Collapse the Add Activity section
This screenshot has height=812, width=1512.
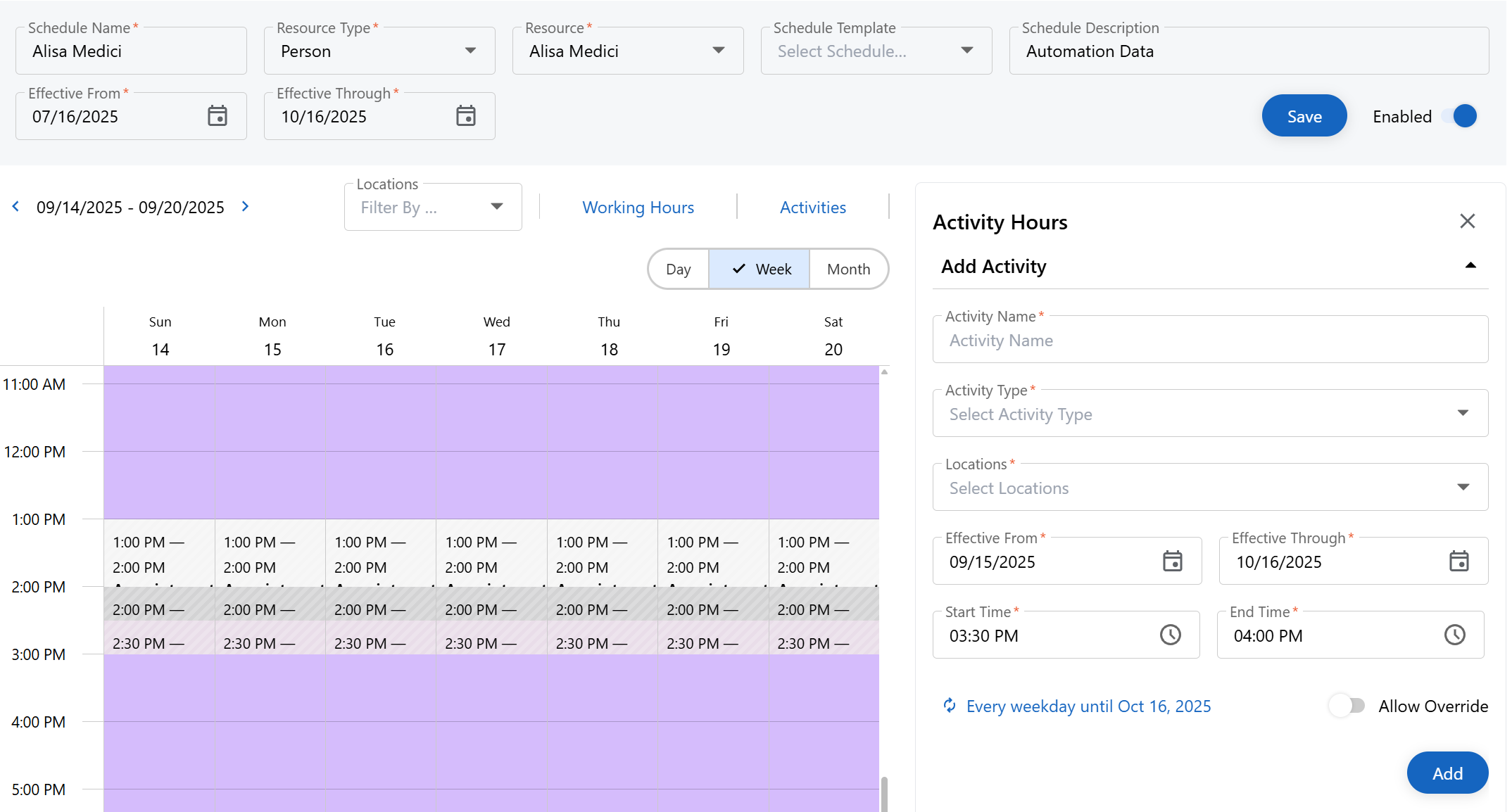pyautogui.click(x=1470, y=266)
